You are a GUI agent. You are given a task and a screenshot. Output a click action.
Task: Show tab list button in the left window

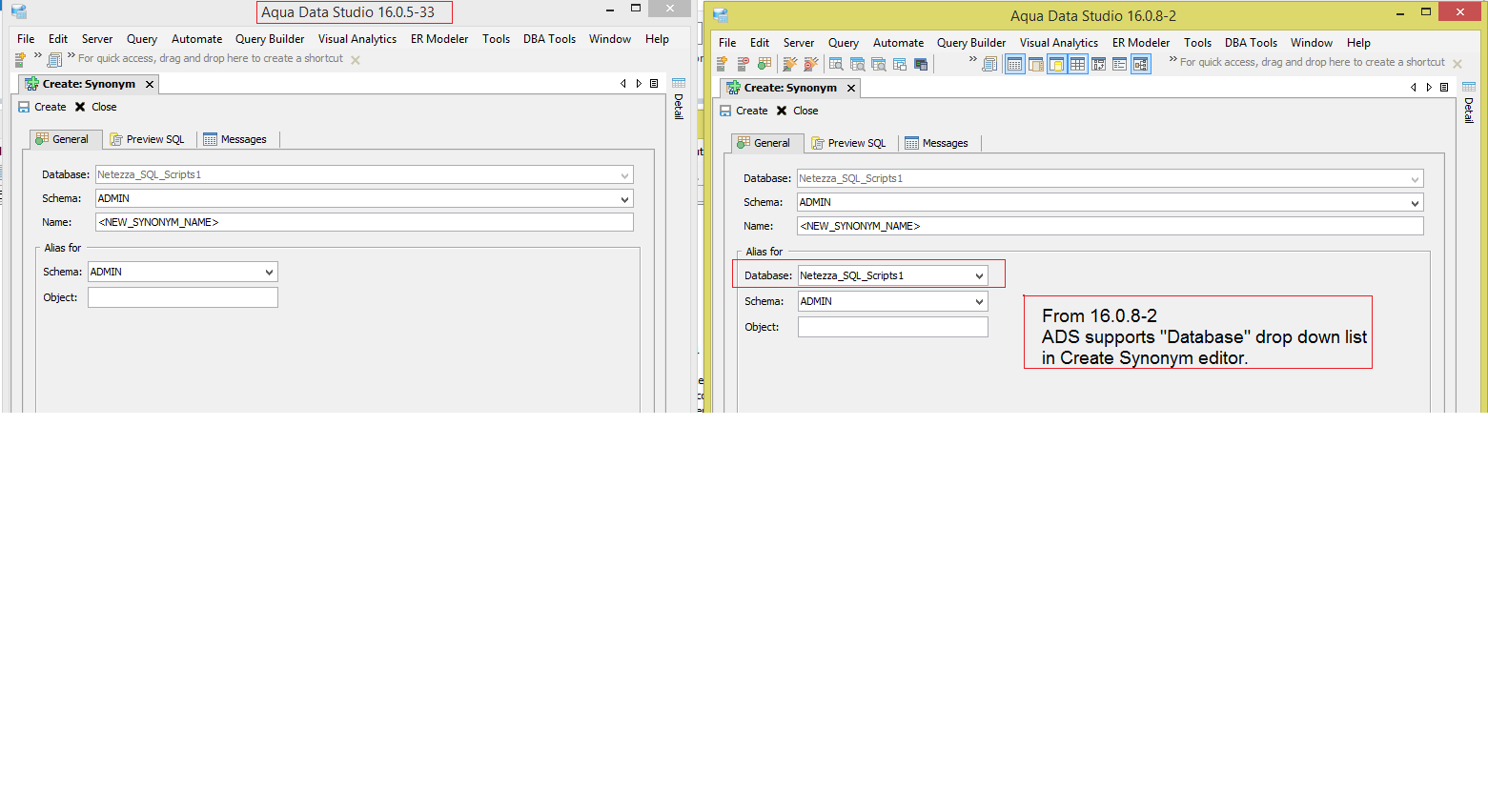click(x=654, y=83)
